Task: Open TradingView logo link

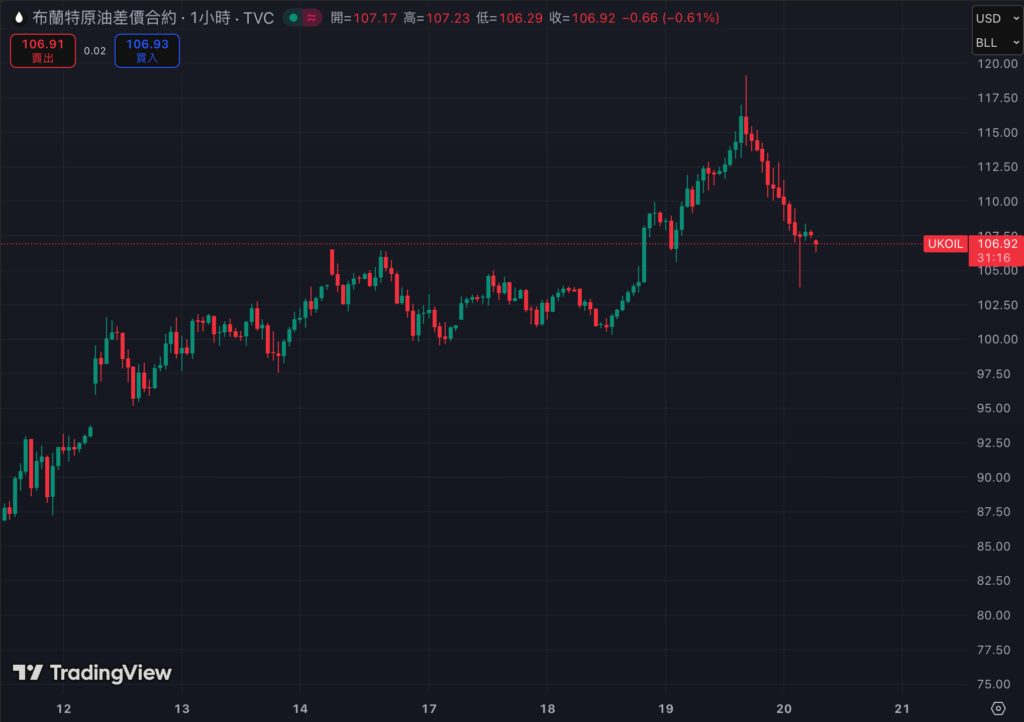Action: (x=92, y=672)
